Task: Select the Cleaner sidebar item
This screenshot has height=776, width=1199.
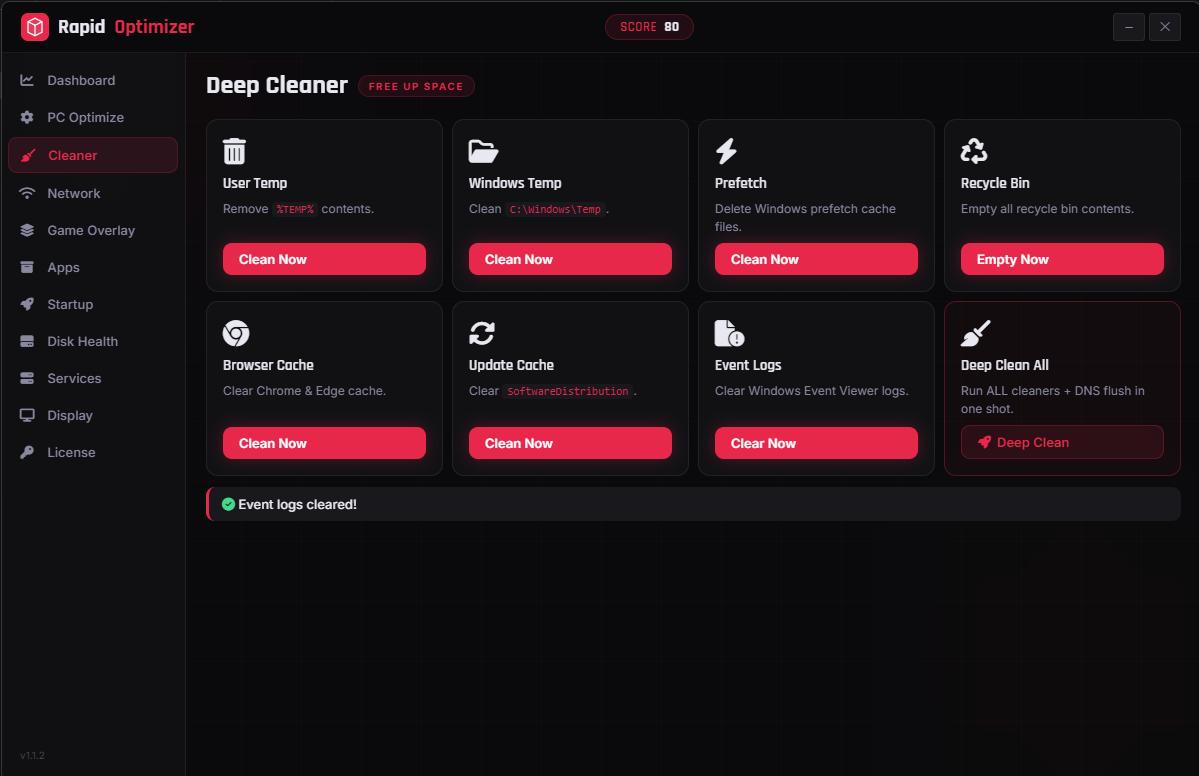Action: [x=93, y=155]
